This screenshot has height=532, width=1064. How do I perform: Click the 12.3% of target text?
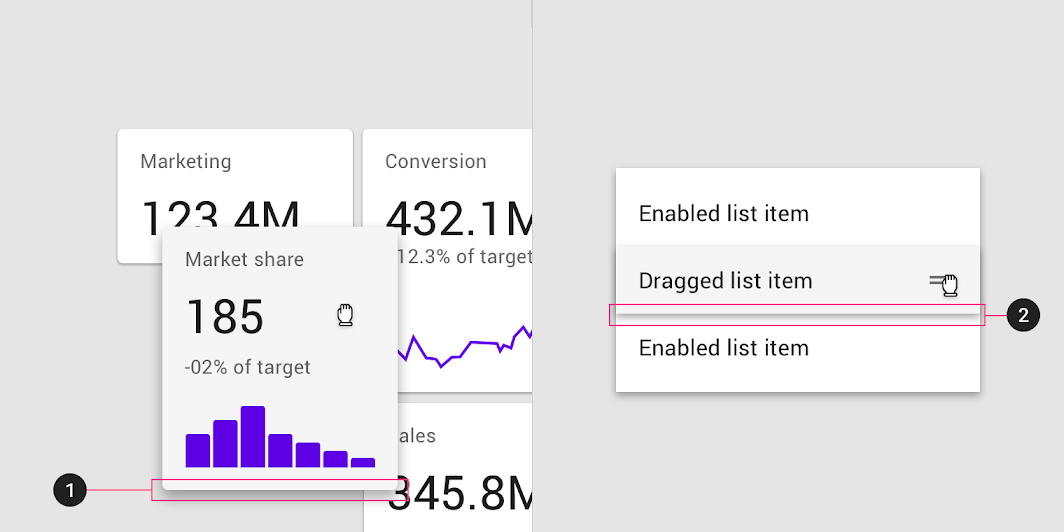(464, 256)
